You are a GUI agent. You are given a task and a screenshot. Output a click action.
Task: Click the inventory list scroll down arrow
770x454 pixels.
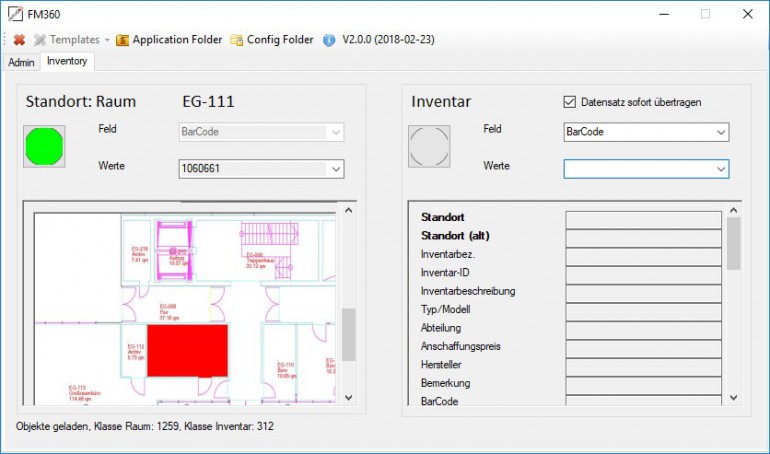pos(734,398)
